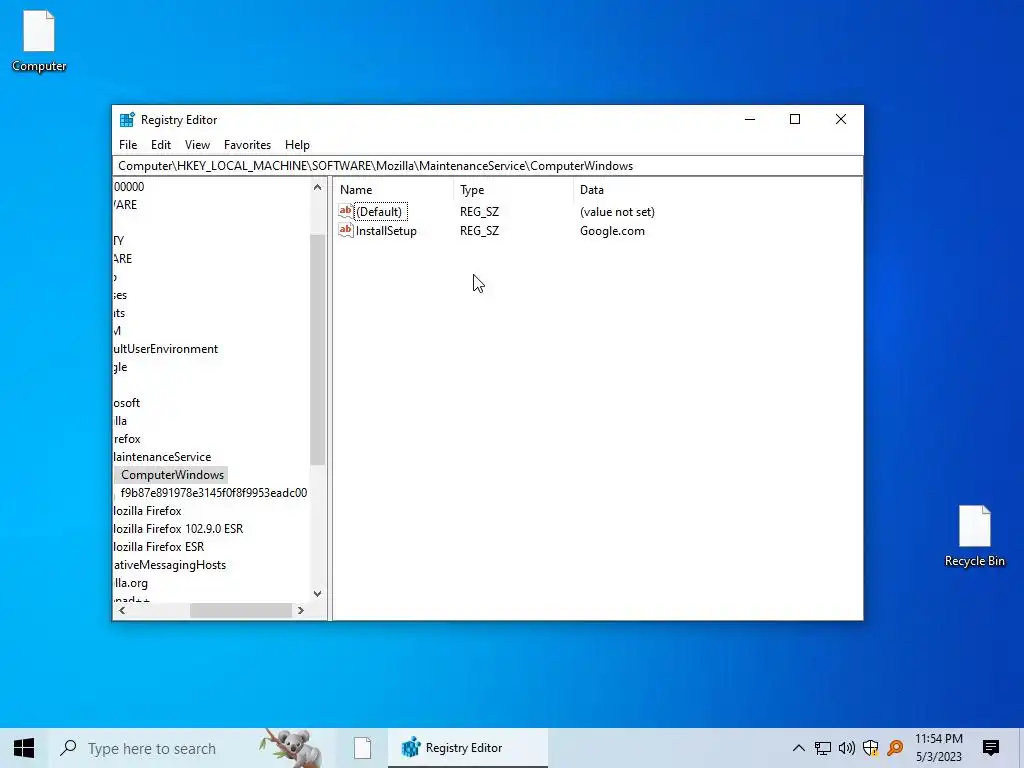Open the View menu
This screenshot has height=768, width=1024.
197,145
